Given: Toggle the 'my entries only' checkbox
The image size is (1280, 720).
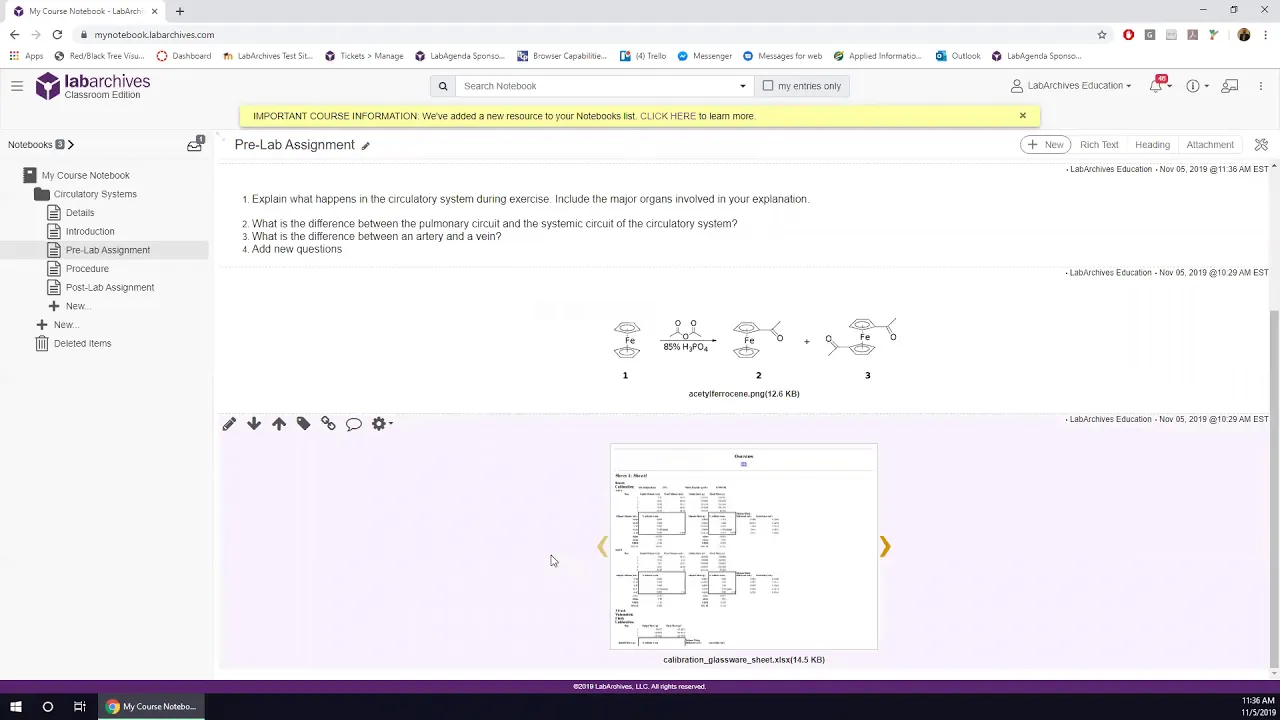Looking at the screenshot, I should coord(768,86).
